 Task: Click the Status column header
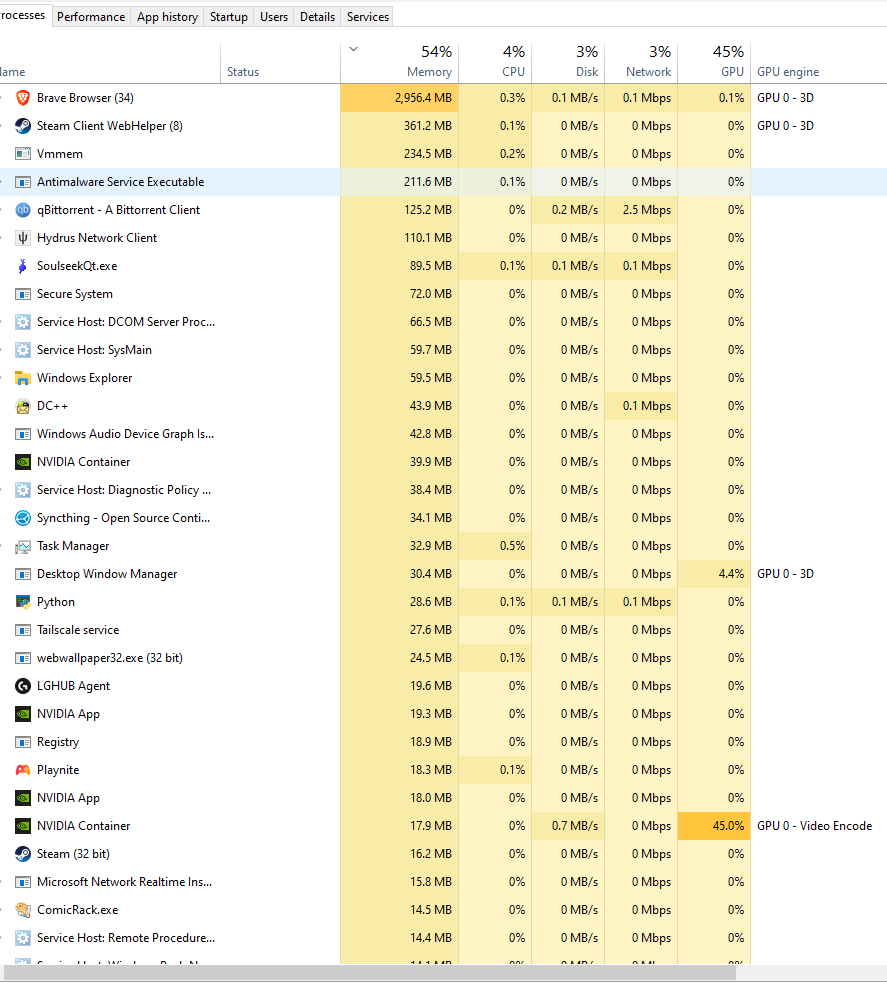[x=281, y=62]
